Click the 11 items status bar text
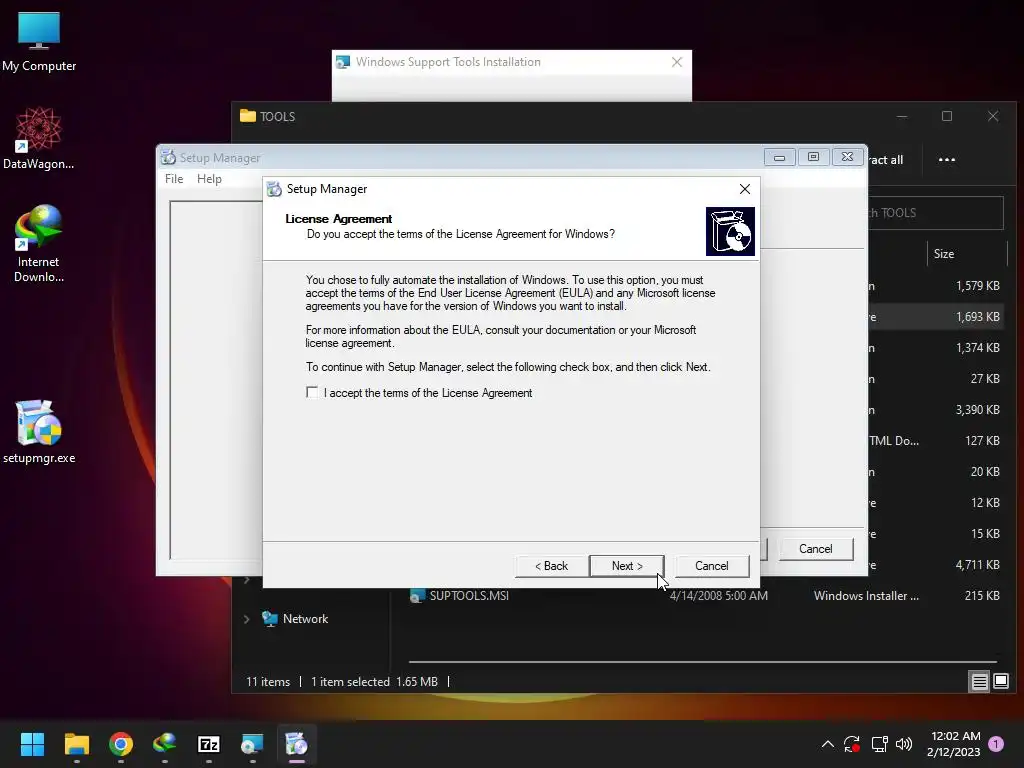Viewport: 1024px width, 768px height. (x=268, y=682)
